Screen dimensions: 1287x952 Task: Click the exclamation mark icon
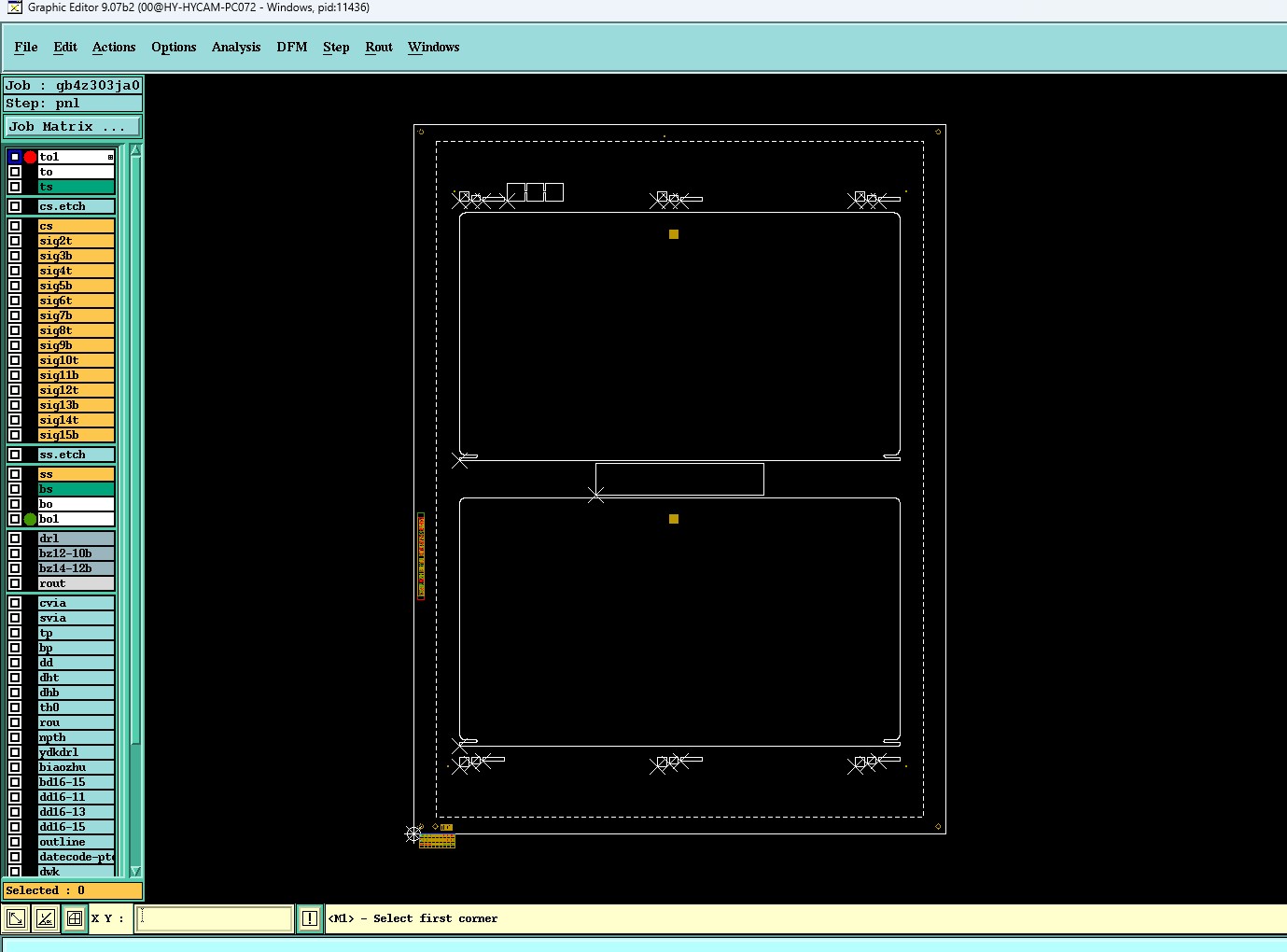coord(310,918)
